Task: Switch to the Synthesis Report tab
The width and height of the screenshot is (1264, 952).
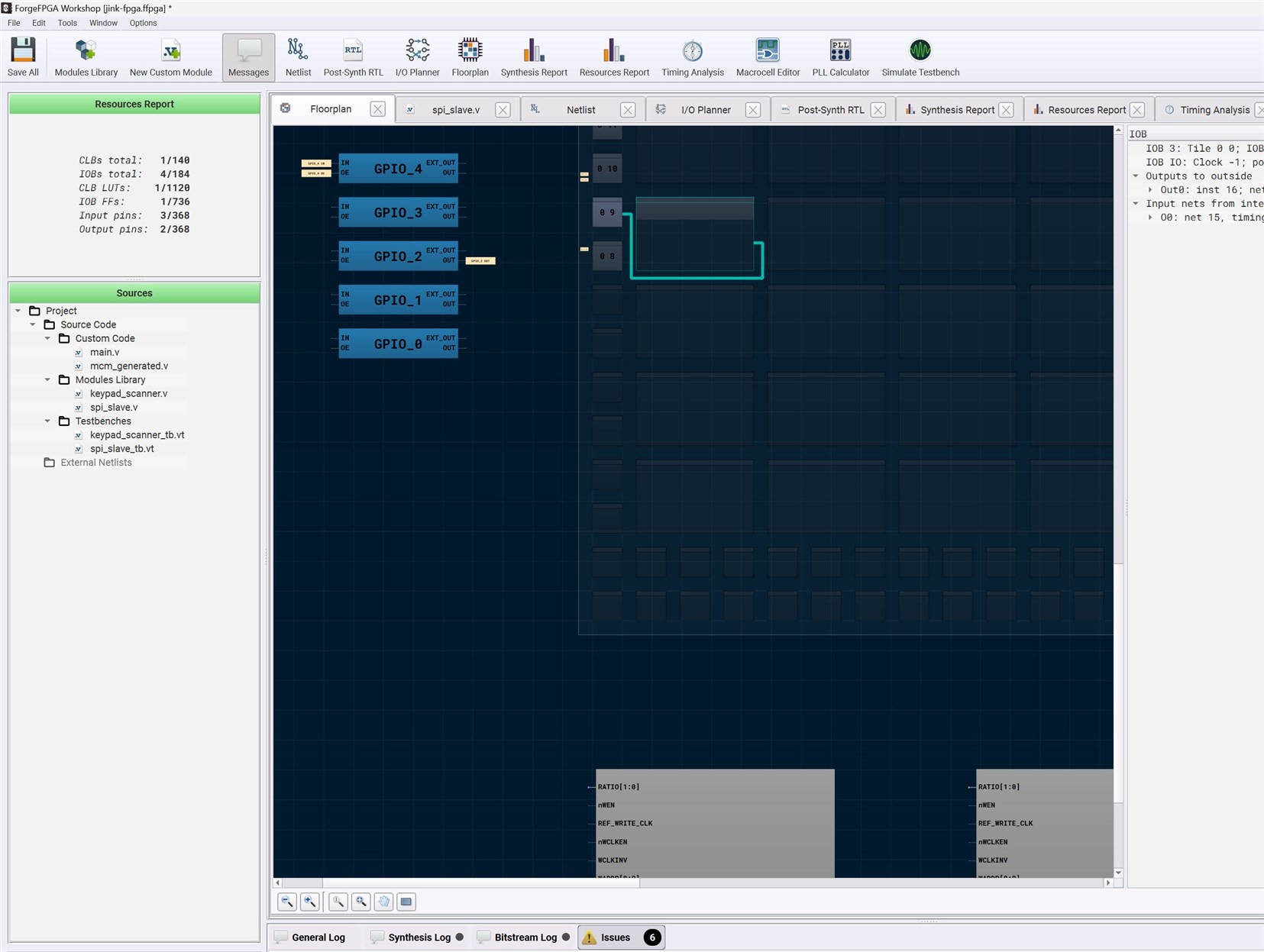Action: [x=957, y=110]
